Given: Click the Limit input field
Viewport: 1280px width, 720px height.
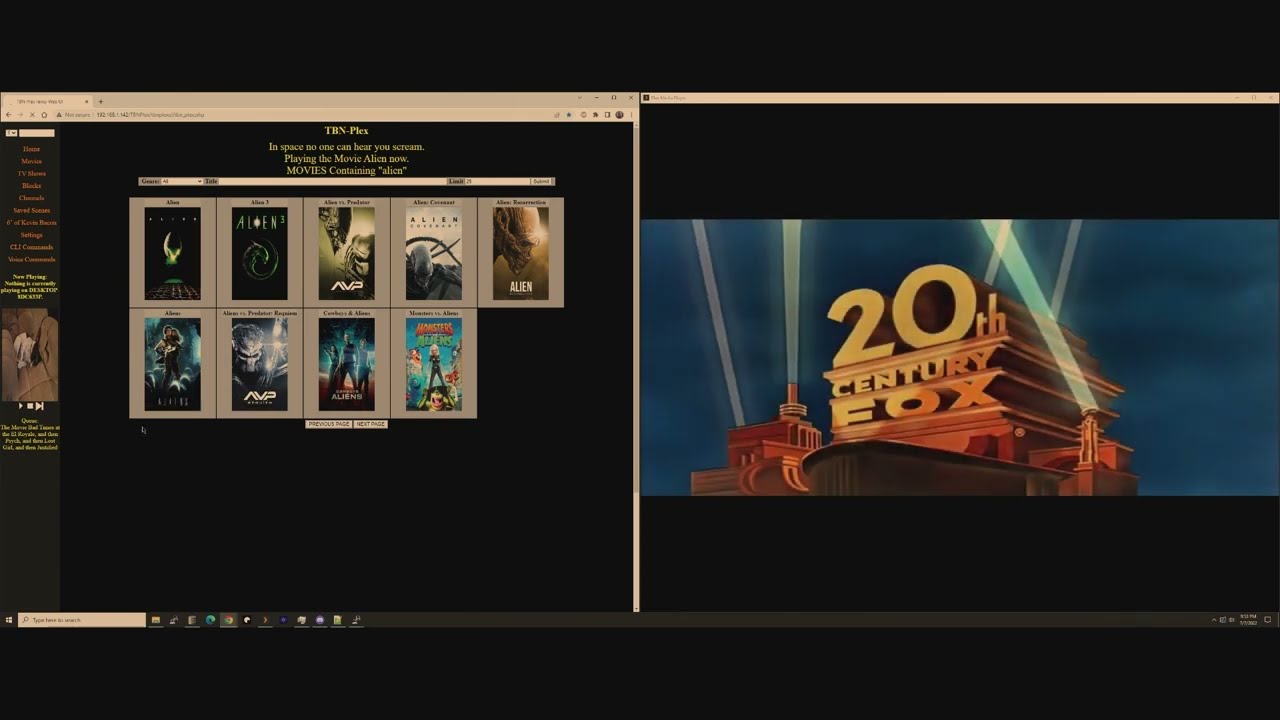Looking at the screenshot, I should tap(497, 181).
